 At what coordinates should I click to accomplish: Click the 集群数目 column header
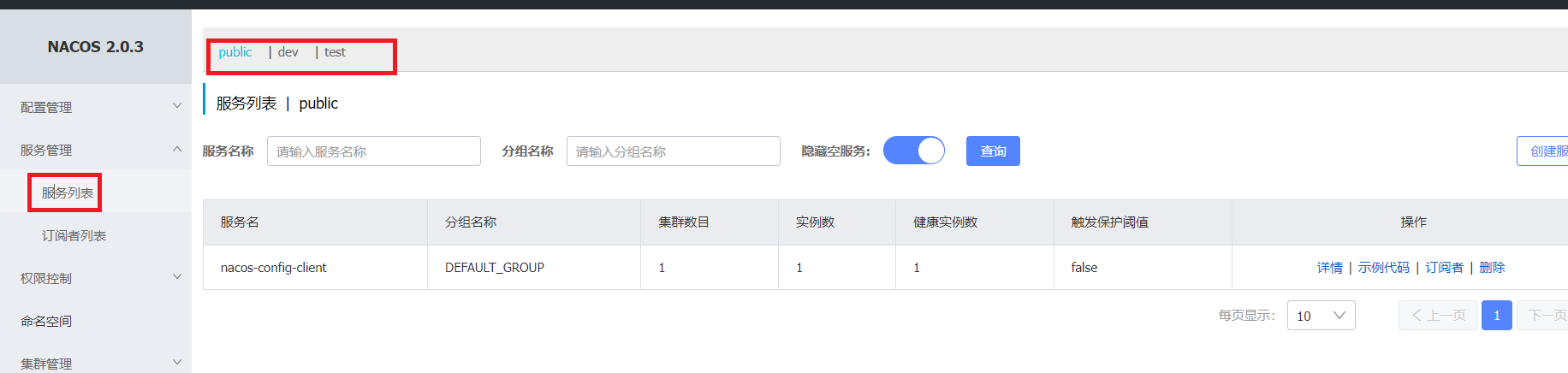click(710, 222)
